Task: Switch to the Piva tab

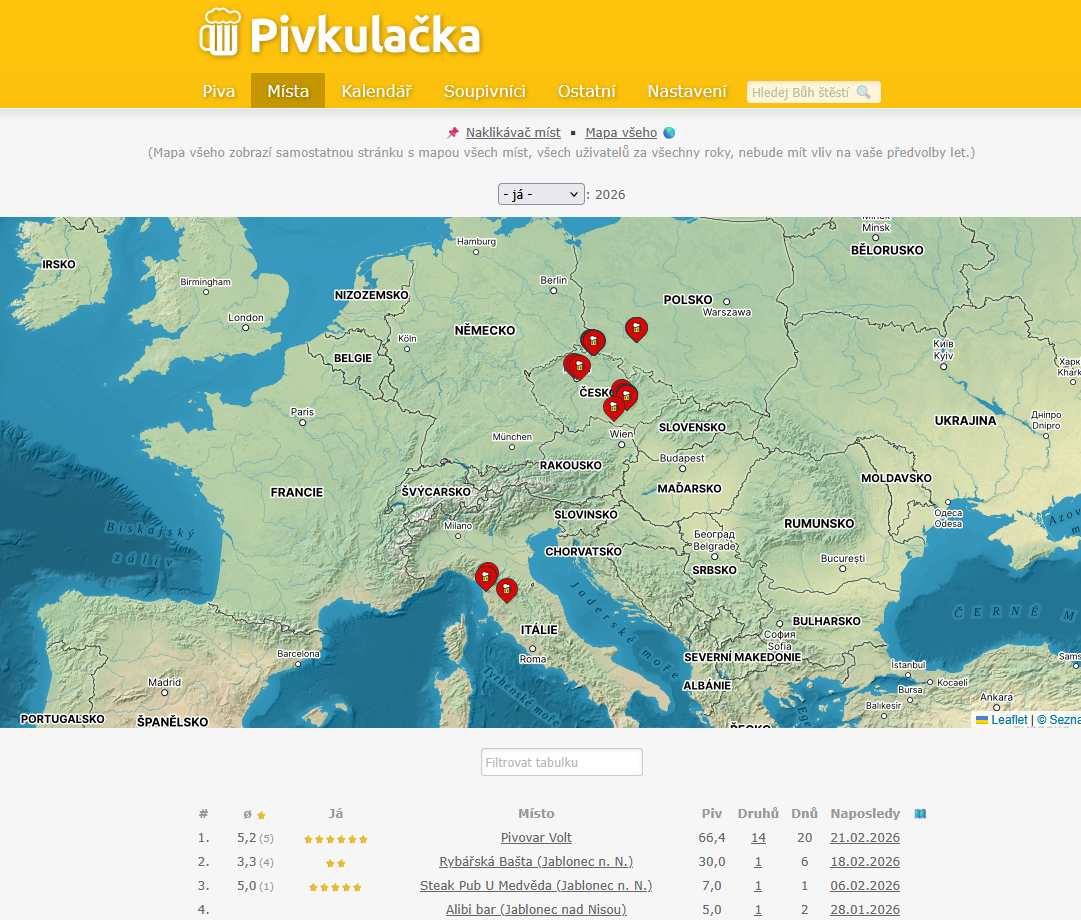Action: click(x=218, y=91)
